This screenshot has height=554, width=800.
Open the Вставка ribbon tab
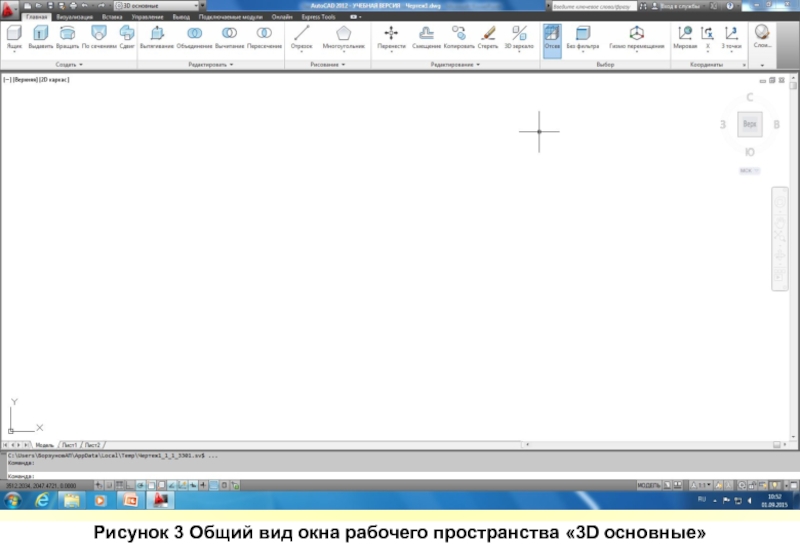[x=112, y=18]
